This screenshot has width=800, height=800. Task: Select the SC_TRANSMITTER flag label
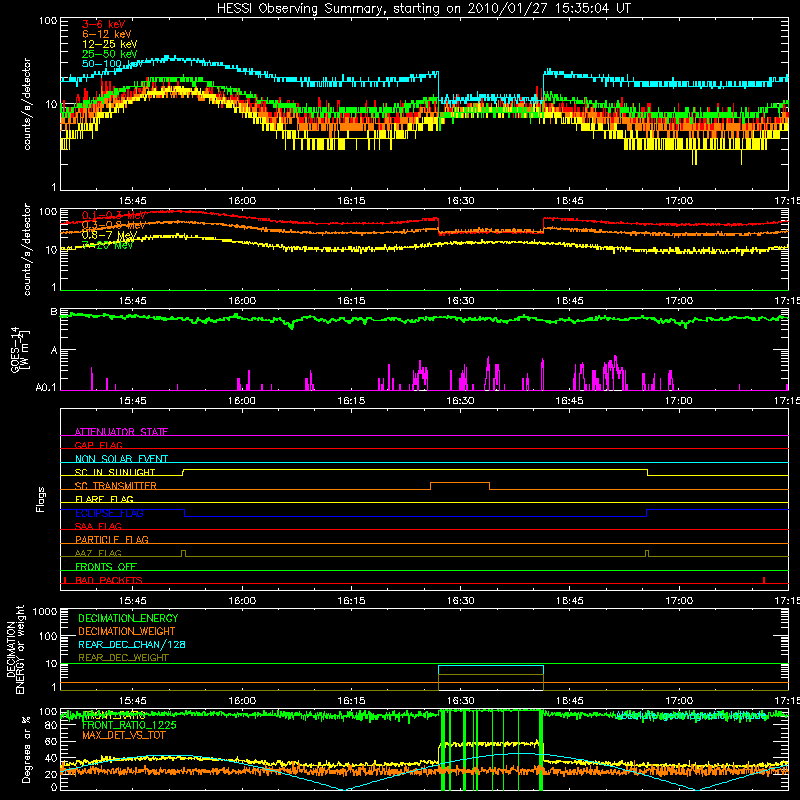coord(116,486)
